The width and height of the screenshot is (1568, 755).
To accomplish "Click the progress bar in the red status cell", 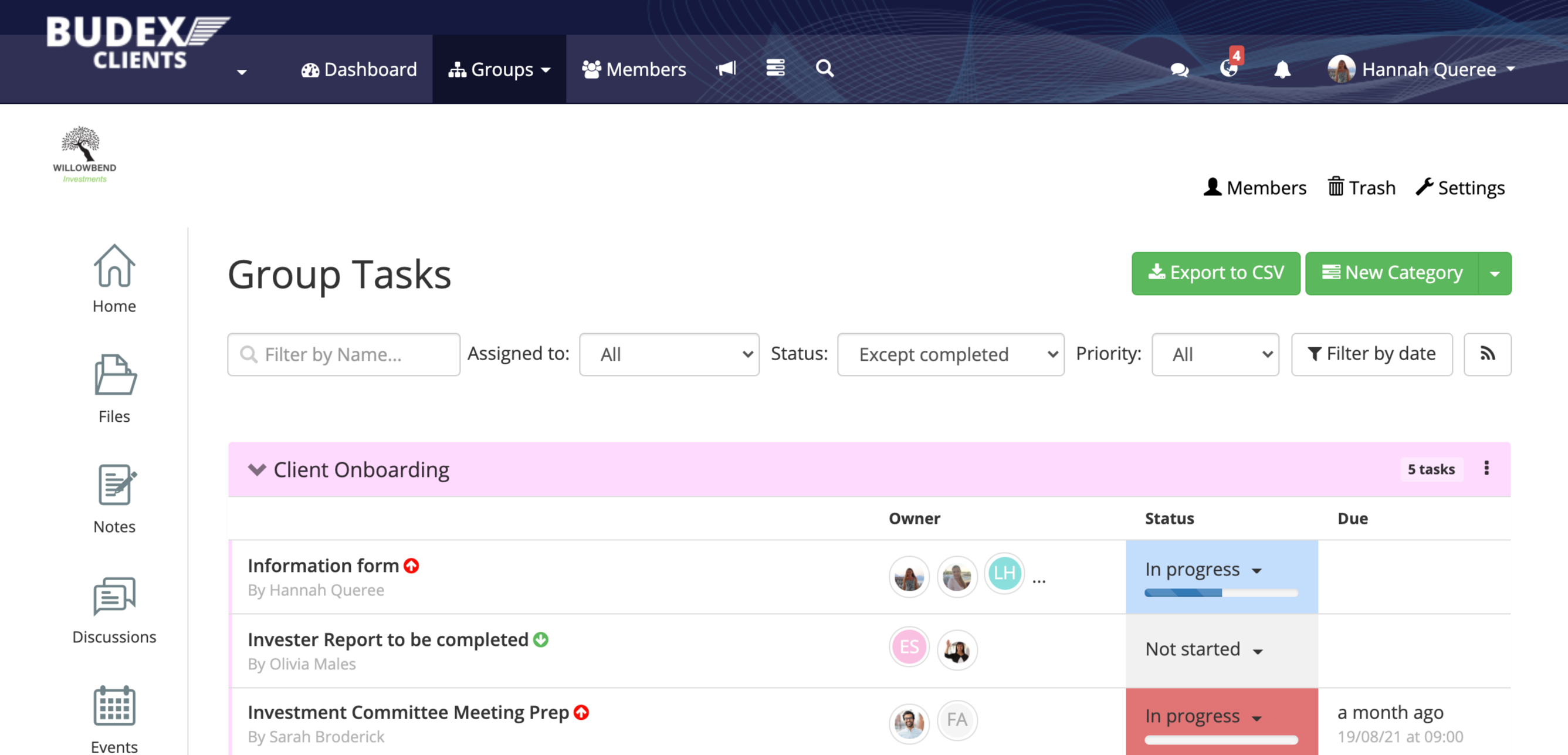I will pyautogui.click(x=1221, y=740).
